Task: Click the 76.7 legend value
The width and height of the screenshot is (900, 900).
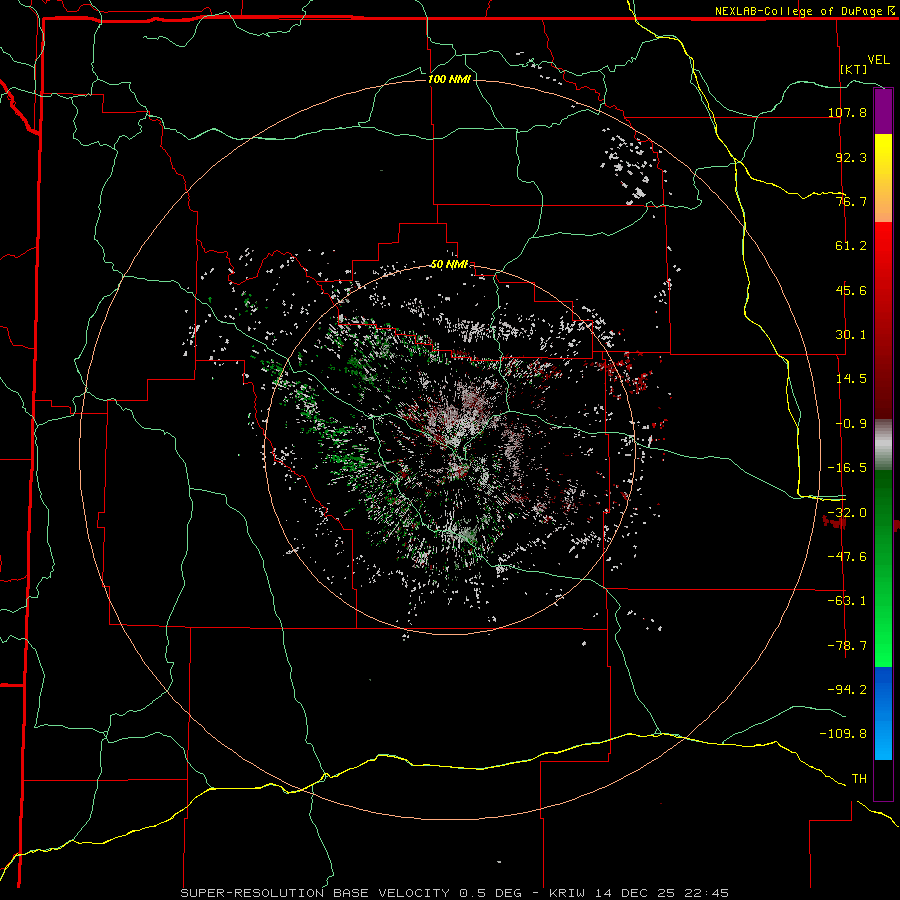Action: (851, 201)
